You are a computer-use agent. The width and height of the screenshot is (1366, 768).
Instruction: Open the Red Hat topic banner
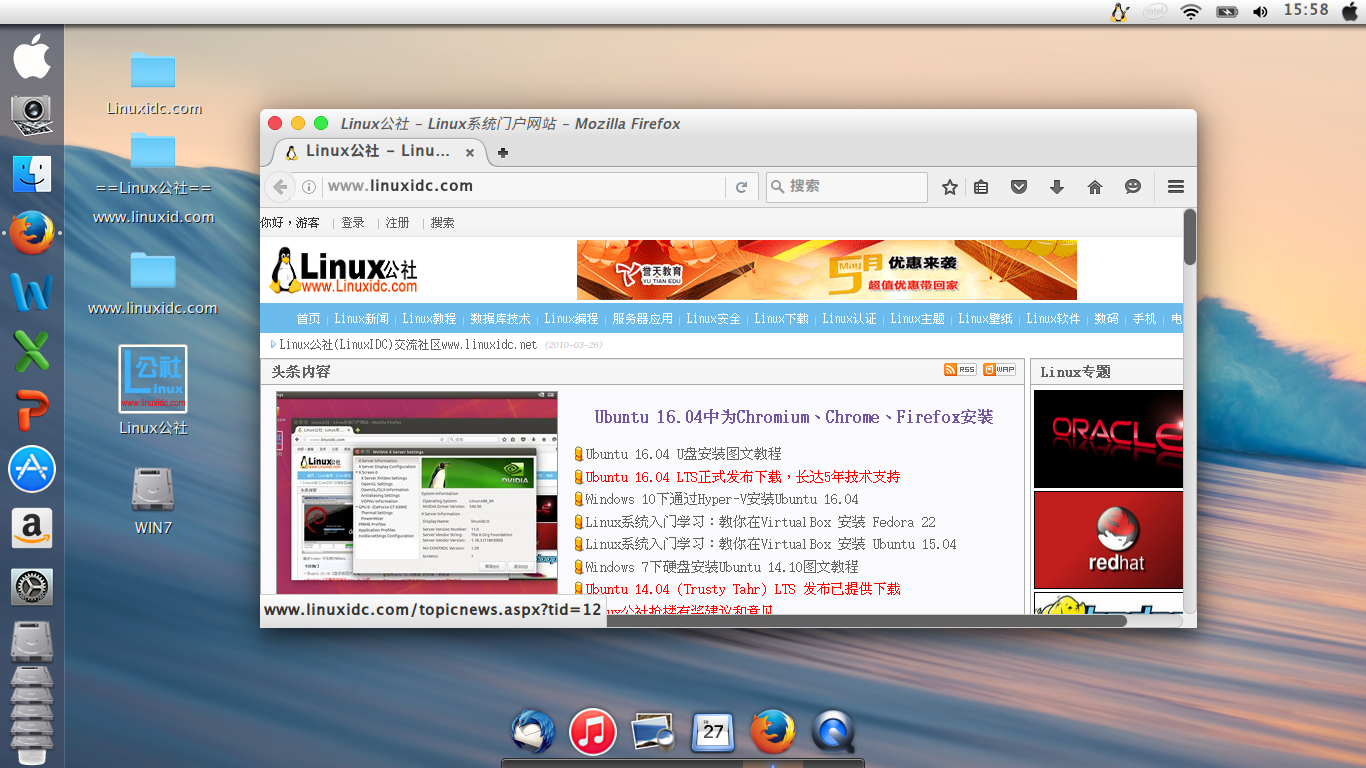(1108, 540)
